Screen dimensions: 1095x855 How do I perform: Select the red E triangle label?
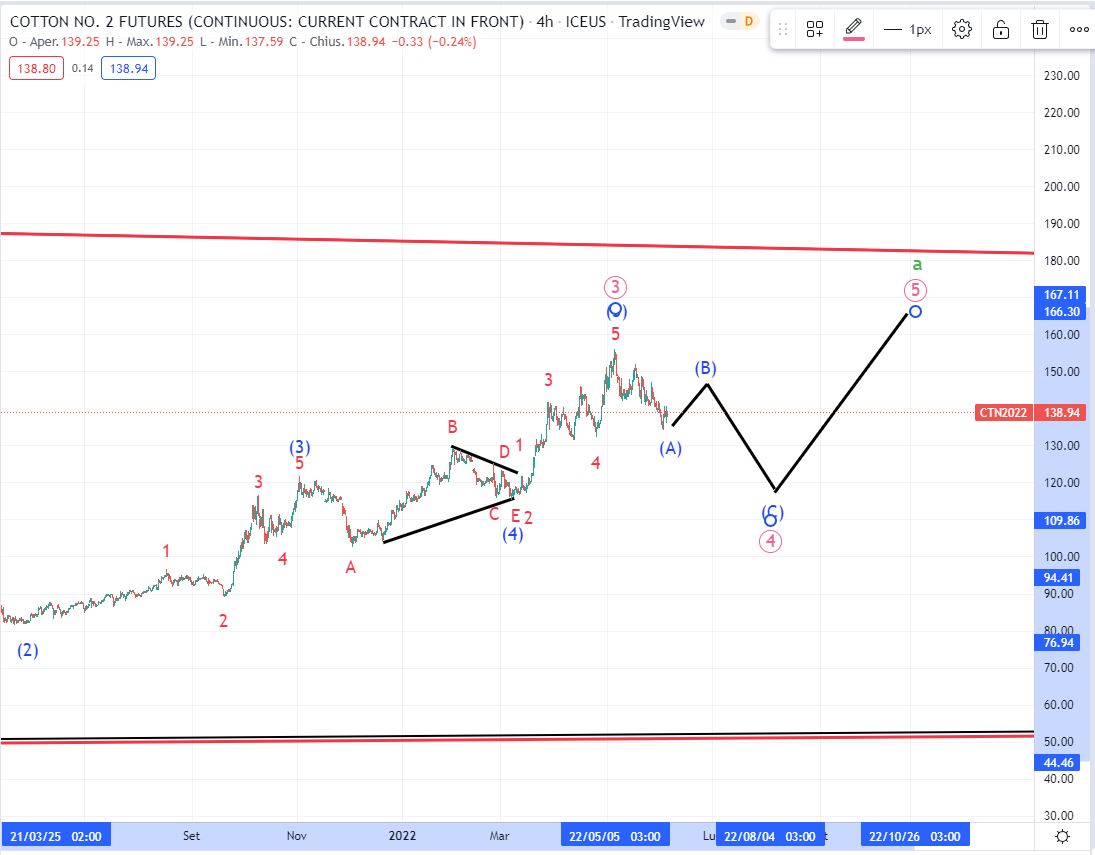pyautogui.click(x=515, y=516)
